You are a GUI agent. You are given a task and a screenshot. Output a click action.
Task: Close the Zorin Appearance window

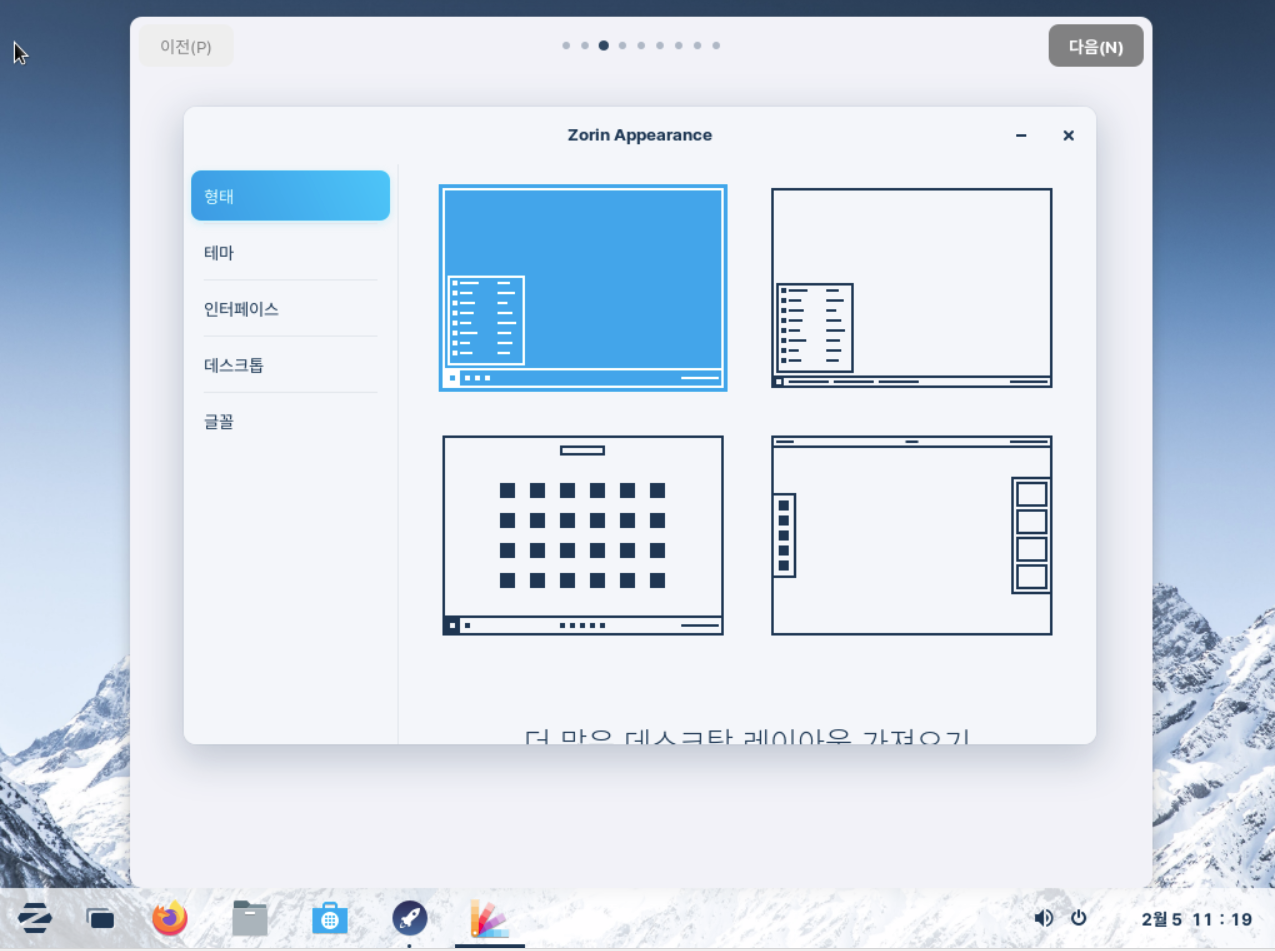1068,135
